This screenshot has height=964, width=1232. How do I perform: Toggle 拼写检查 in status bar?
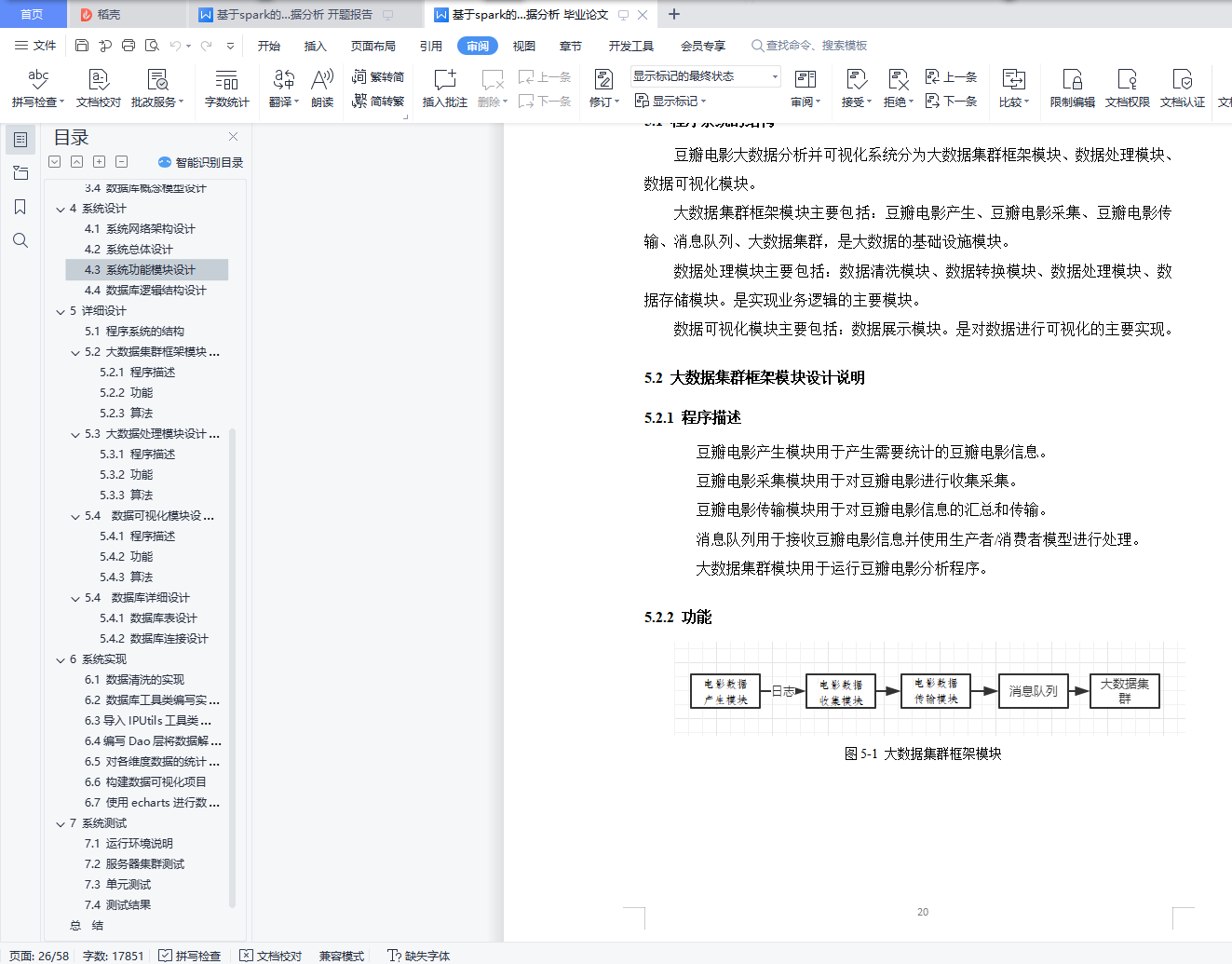tap(190, 956)
